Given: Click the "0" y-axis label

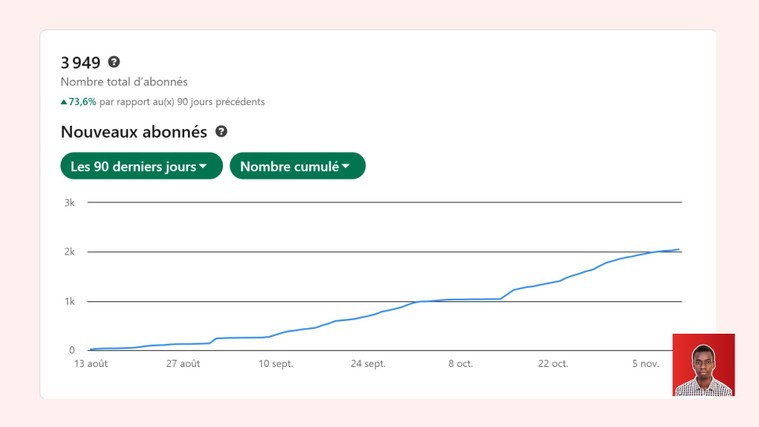Looking at the screenshot, I should coord(72,350).
